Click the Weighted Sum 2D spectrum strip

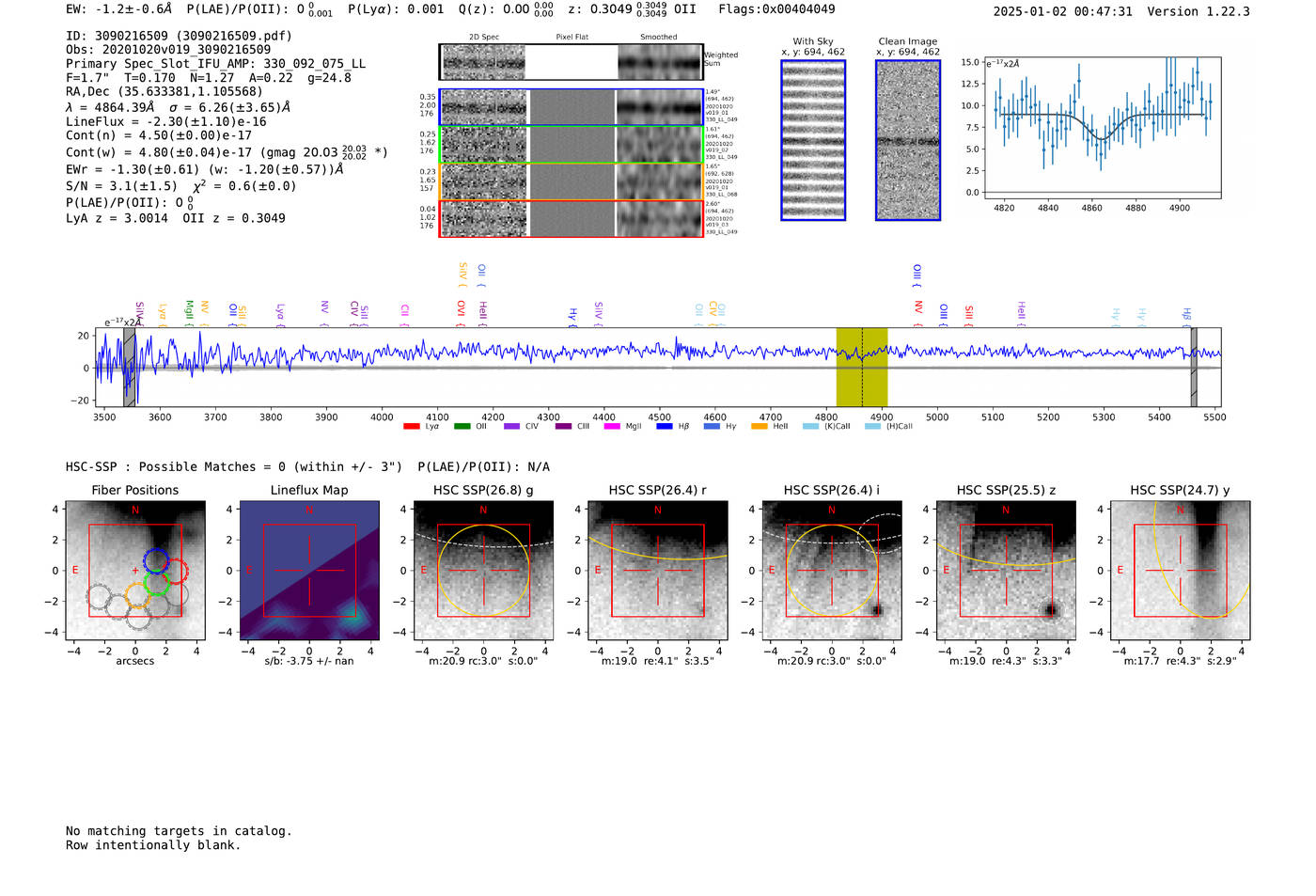point(572,62)
